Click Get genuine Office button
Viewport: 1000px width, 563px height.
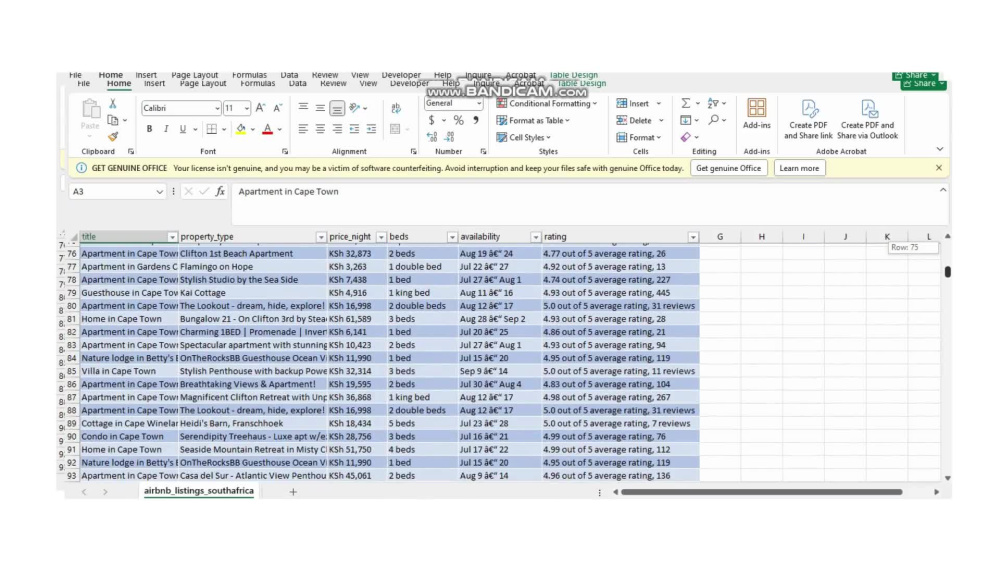(728, 168)
